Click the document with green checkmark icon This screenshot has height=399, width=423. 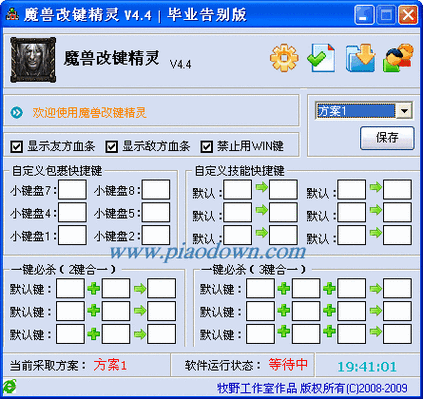coord(321,57)
